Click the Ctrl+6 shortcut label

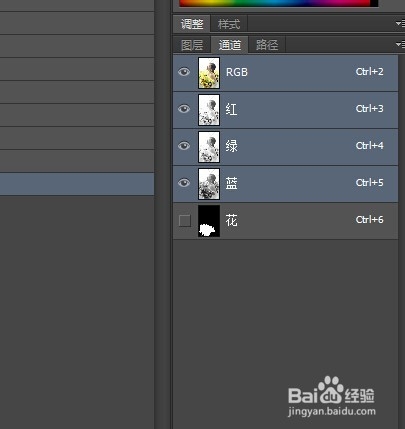tap(369, 220)
